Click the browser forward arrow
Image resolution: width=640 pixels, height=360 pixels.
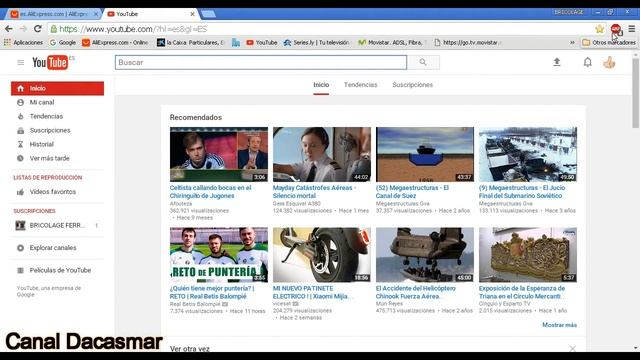click(23, 29)
